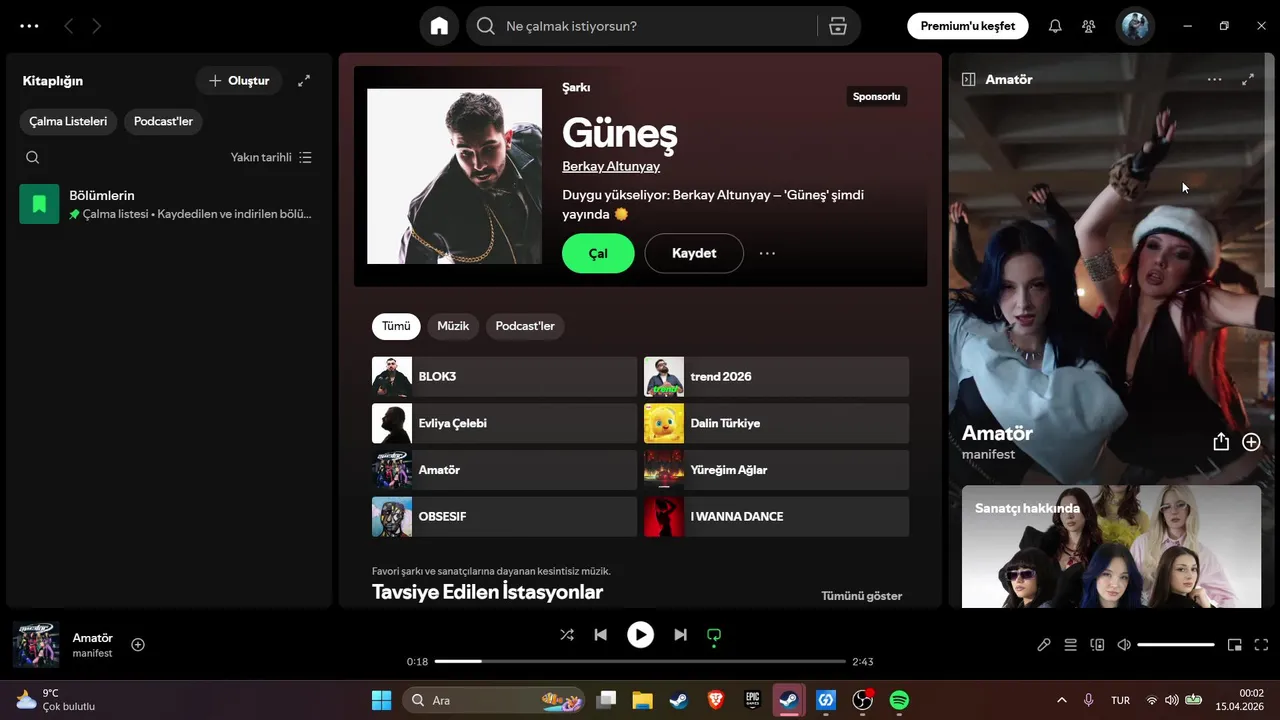The width and height of the screenshot is (1280, 720).
Task: Connect to a device
Action: 1097,645
